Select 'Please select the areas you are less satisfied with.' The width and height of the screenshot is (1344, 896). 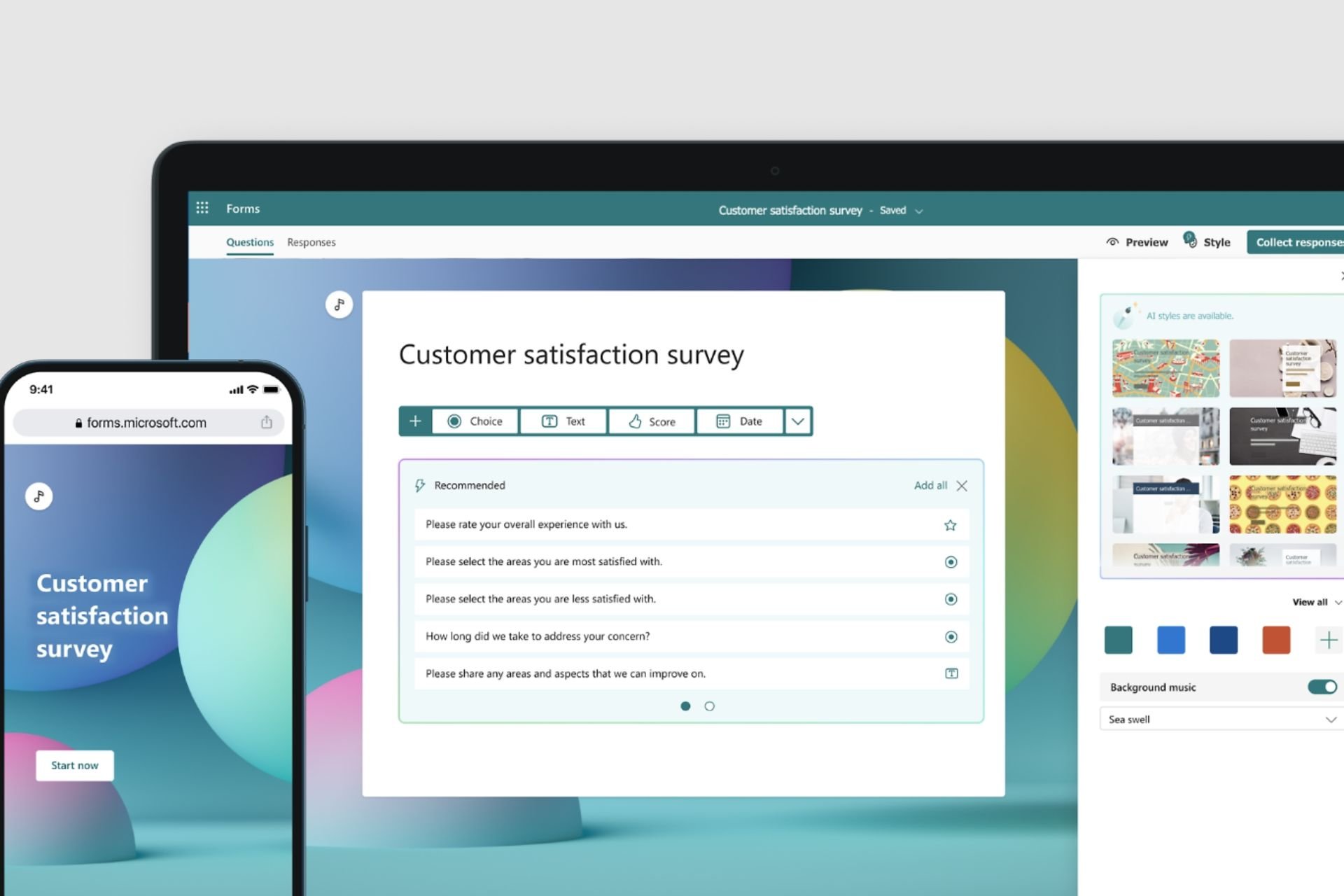(x=692, y=599)
